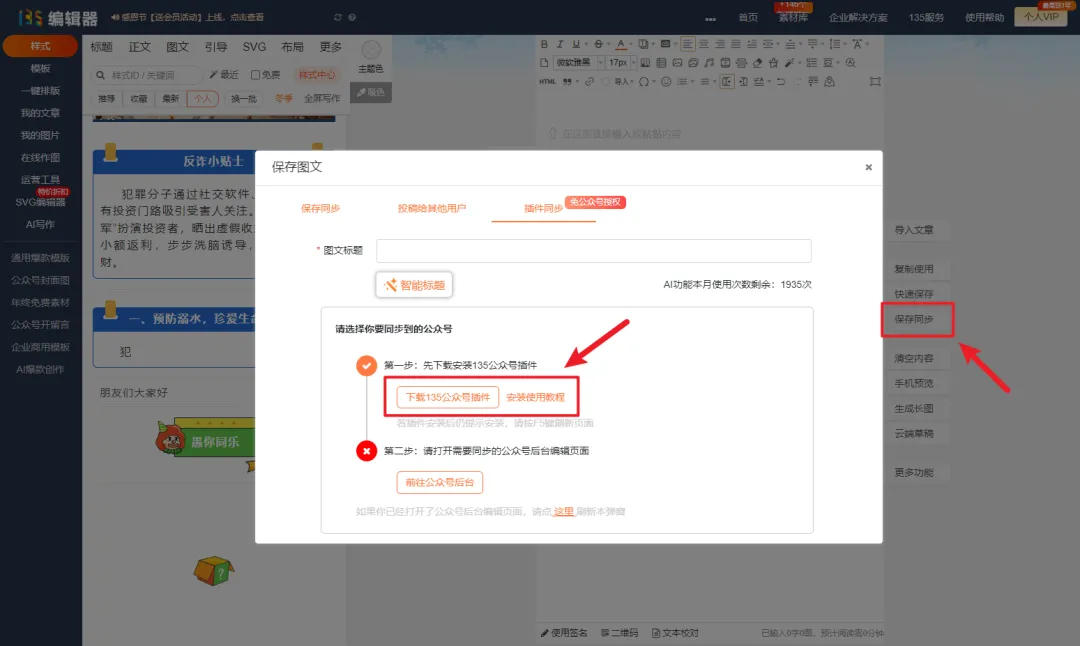Click the 主题色 theme color circle
The width and height of the screenshot is (1080, 646).
pos(371,50)
